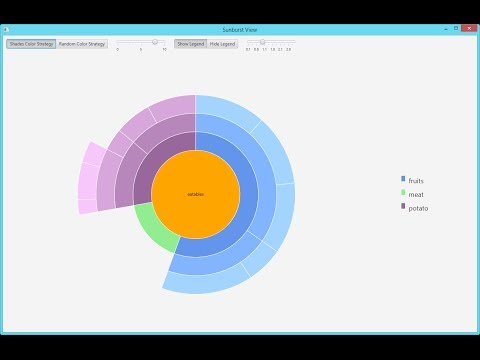Viewport: 480px width, 360px height.
Task: Maximize the Sunburst View window
Action: (x=456, y=29)
